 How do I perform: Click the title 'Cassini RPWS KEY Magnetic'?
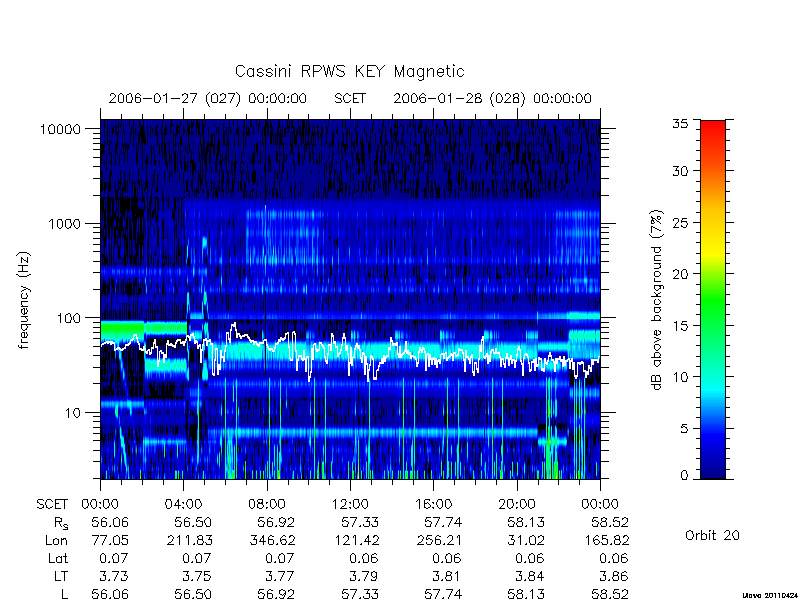click(x=349, y=71)
